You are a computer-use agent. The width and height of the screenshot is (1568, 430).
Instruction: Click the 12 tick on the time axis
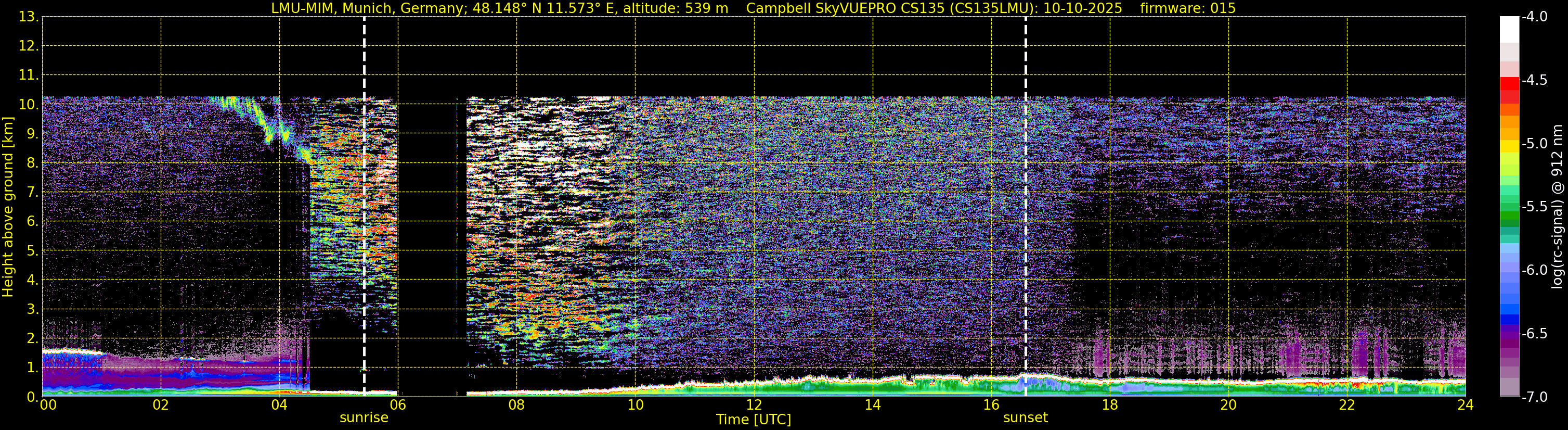pyautogui.click(x=754, y=405)
